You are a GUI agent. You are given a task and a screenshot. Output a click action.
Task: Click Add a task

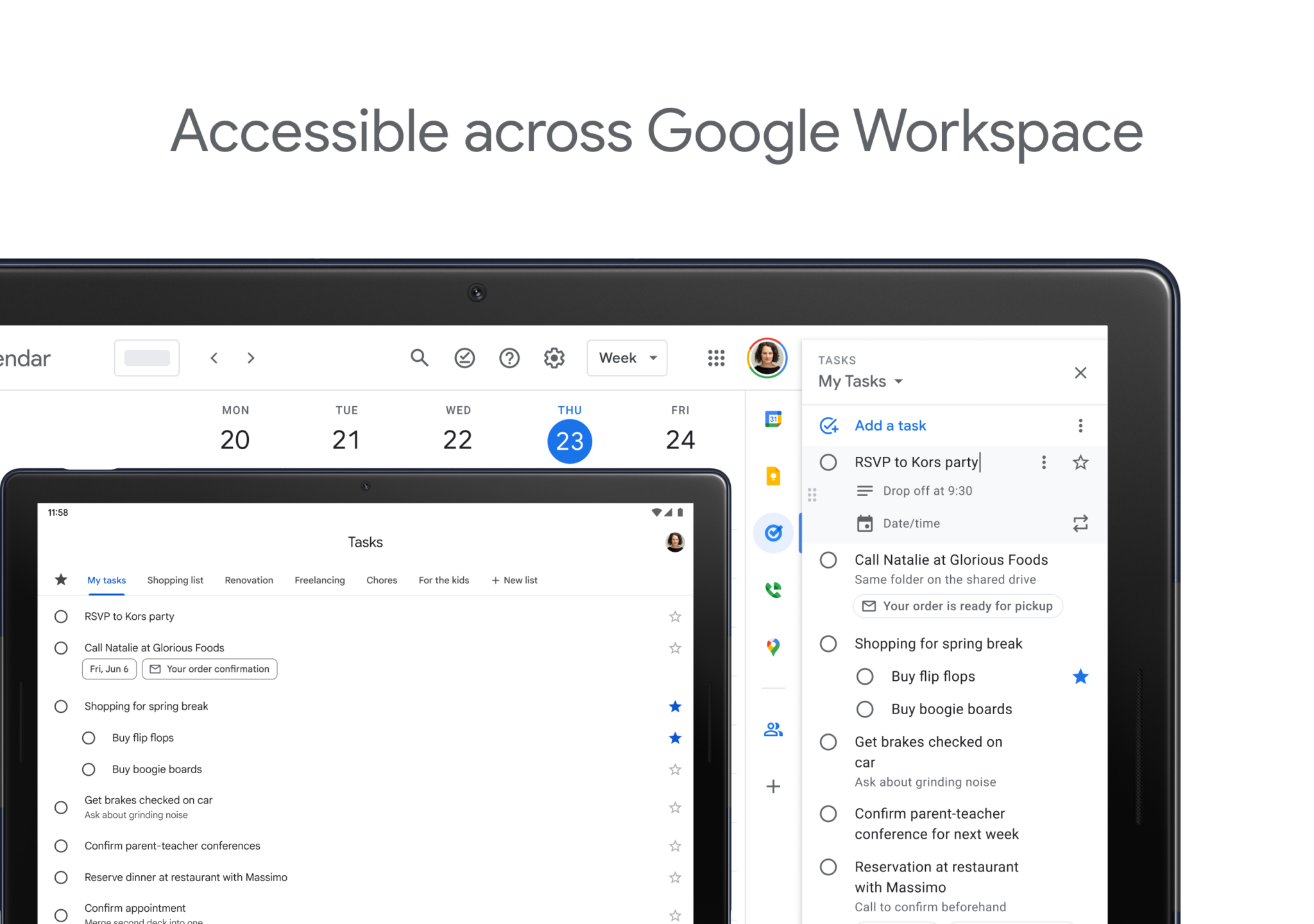[x=890, y=425]
